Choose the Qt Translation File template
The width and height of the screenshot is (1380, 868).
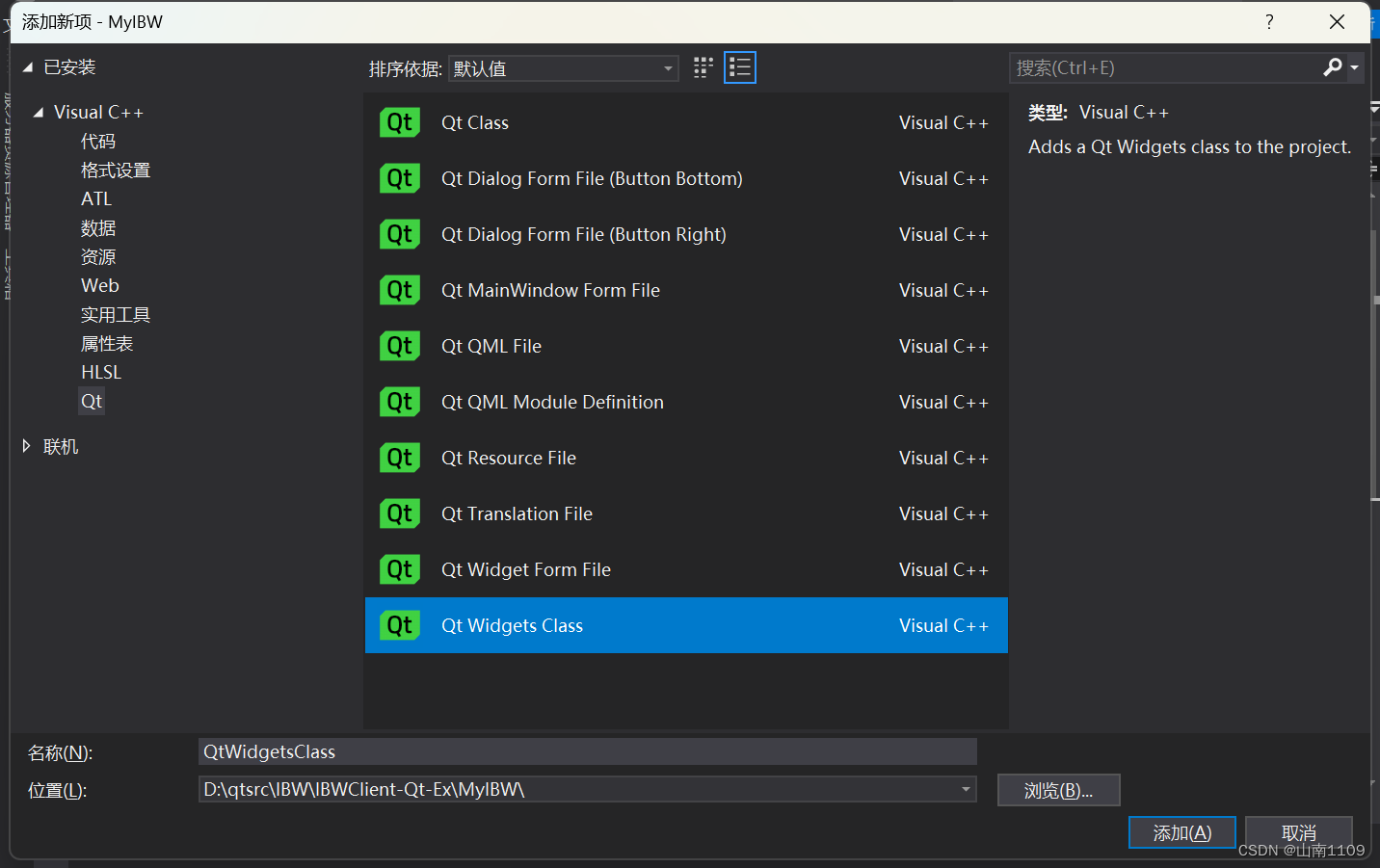(x=686, y=513)
